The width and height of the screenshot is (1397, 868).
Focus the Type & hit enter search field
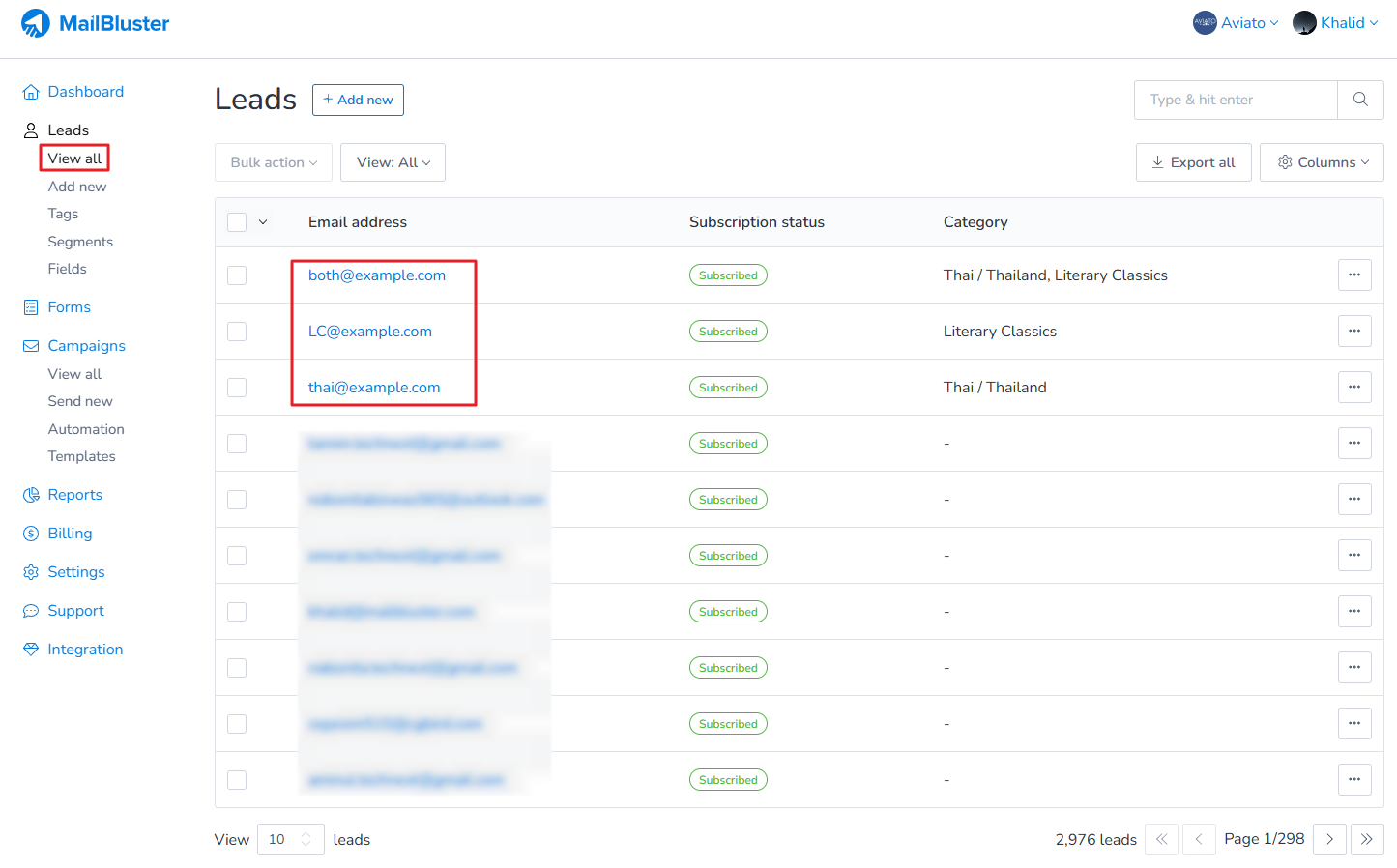(x=1236, y=100)
